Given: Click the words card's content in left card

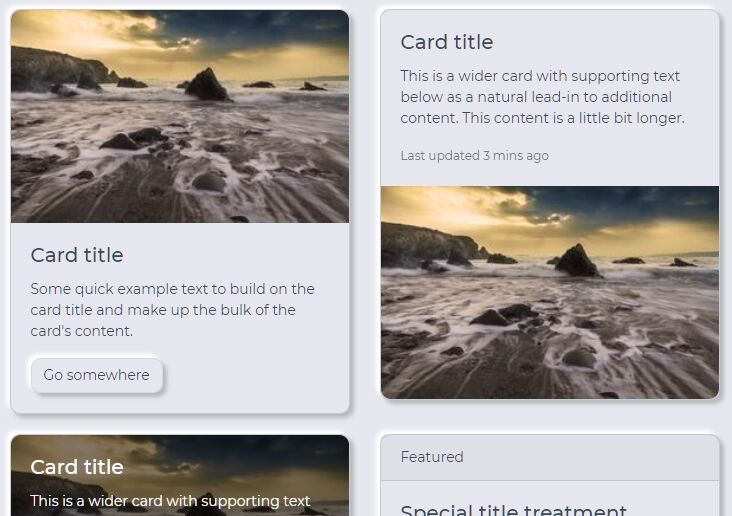Looking at the screenshot, I should [x=82, y=331].
